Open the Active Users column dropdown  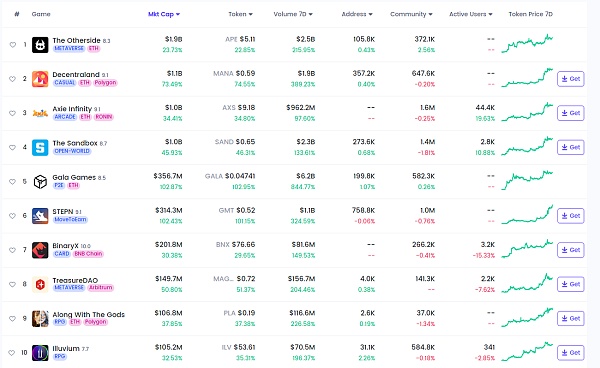tap(471, 14)
